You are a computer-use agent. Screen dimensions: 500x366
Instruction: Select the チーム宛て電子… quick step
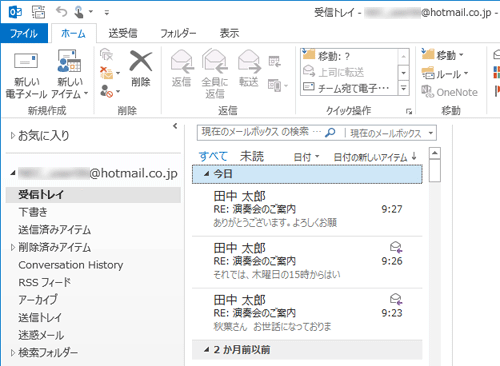[349, 88]
